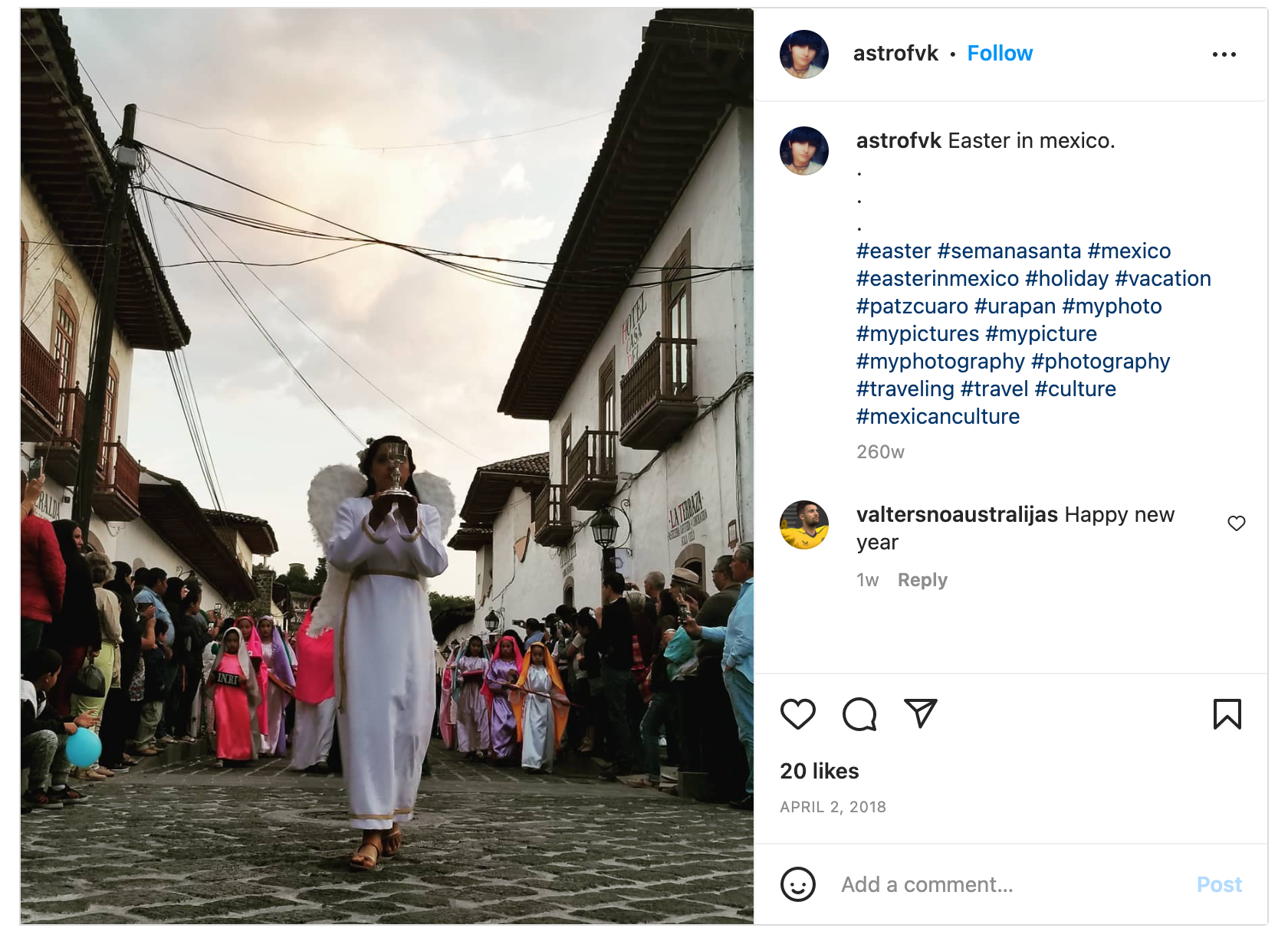The width and height of the screenshot is (1288, 941).
Task: Reply to the Happy new year comment
Action: [922, 580]
